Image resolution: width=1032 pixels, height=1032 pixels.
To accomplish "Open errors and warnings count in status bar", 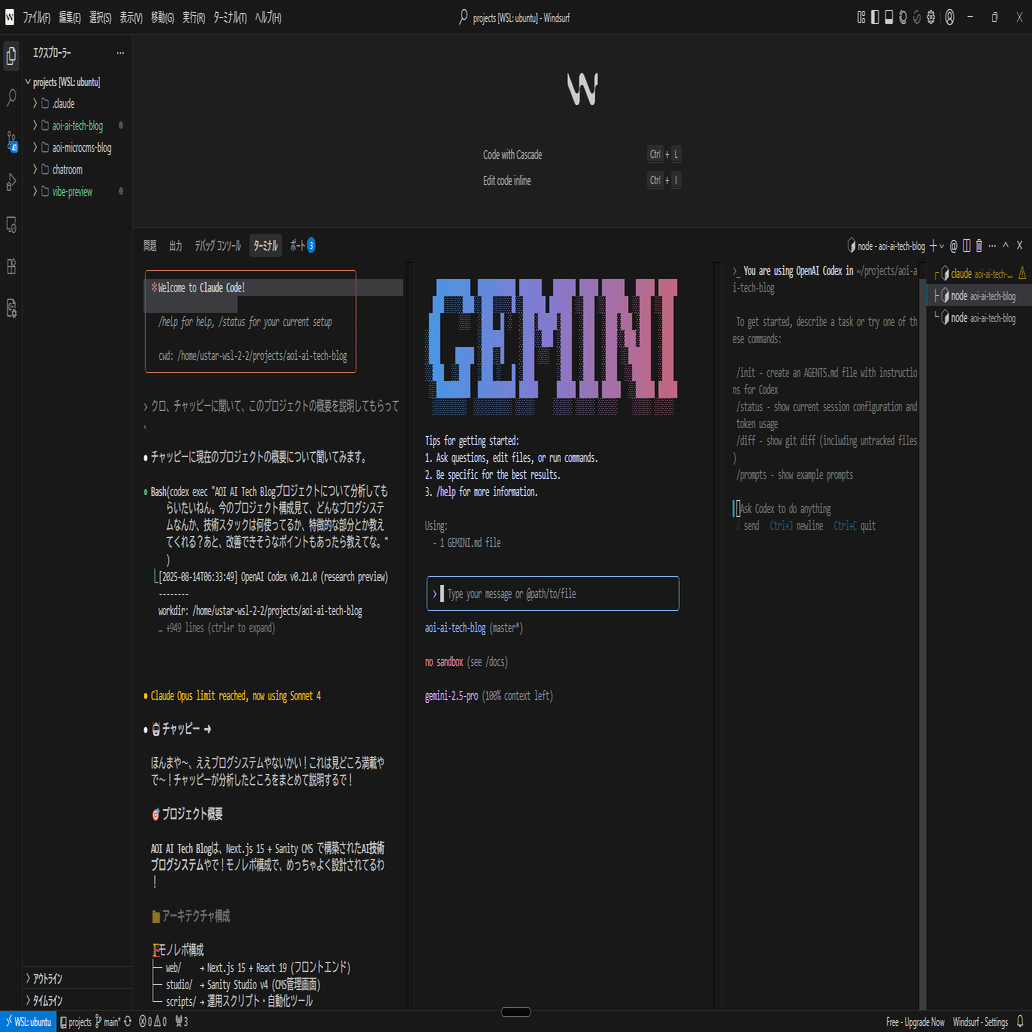I will click(153, 1021).
